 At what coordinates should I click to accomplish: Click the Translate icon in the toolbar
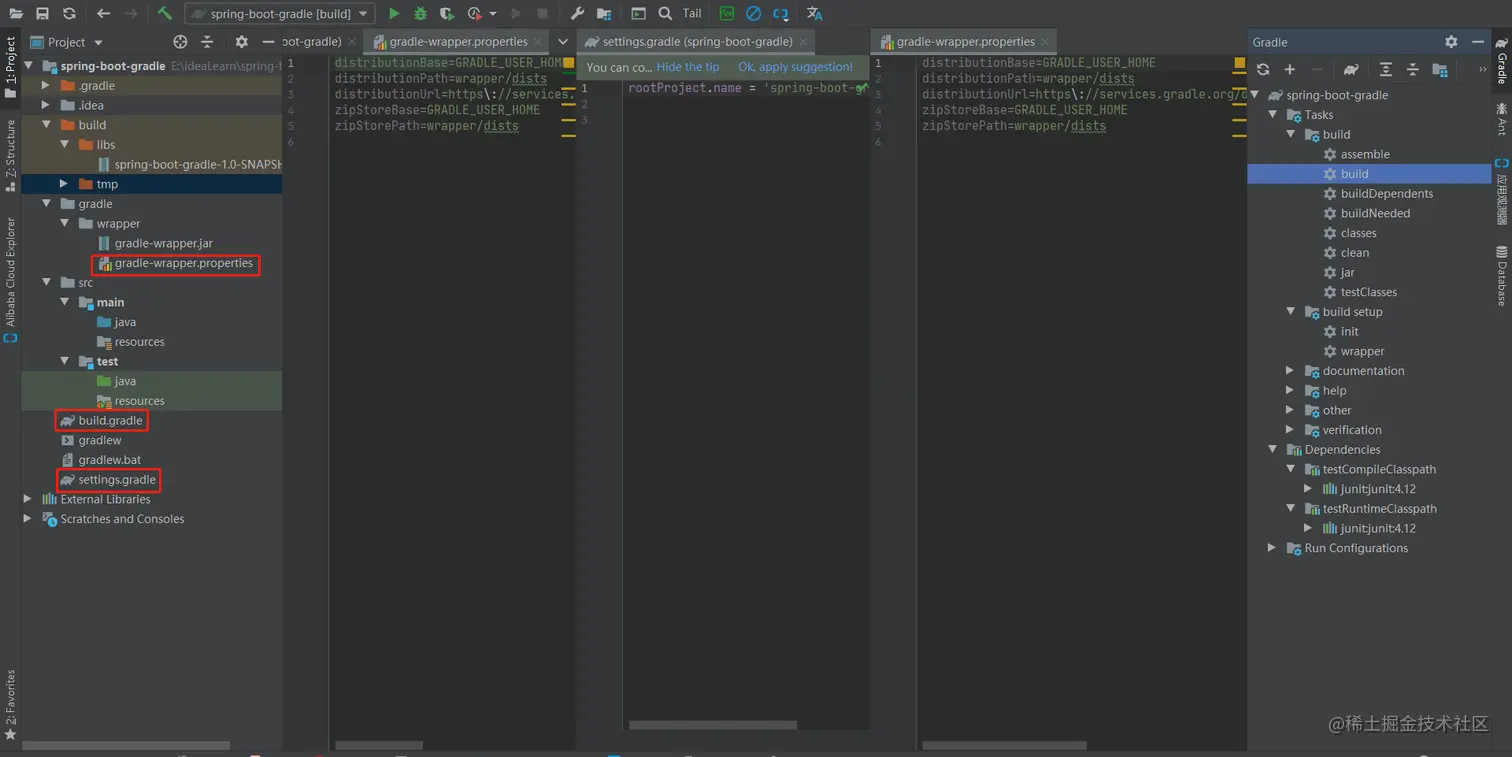[x=814, y=14]
